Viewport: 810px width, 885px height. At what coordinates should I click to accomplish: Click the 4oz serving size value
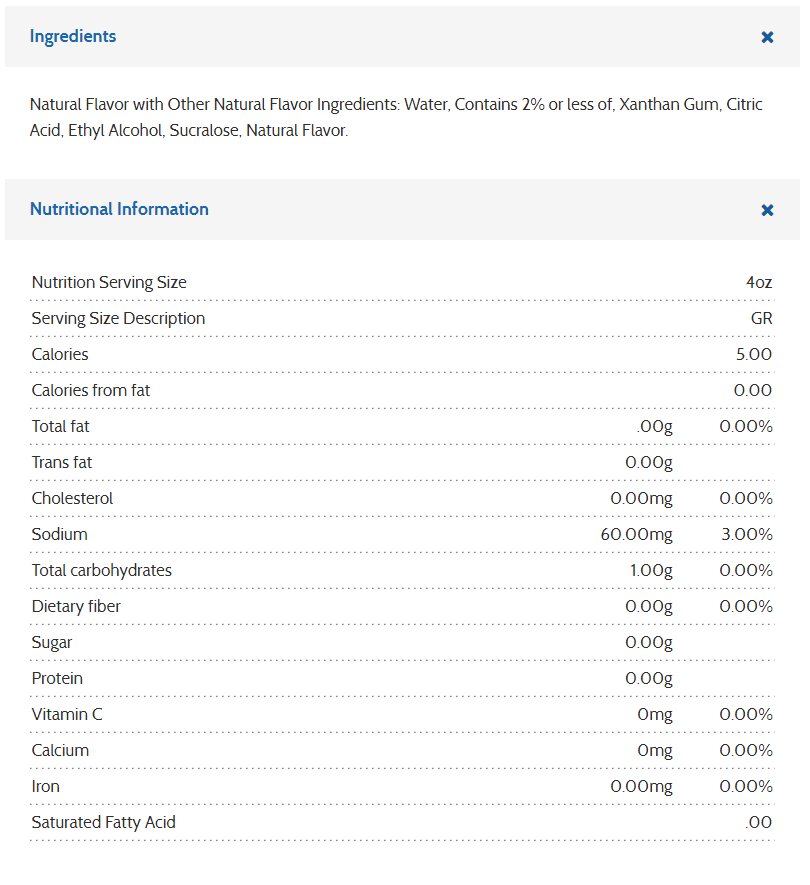(759, 282)
